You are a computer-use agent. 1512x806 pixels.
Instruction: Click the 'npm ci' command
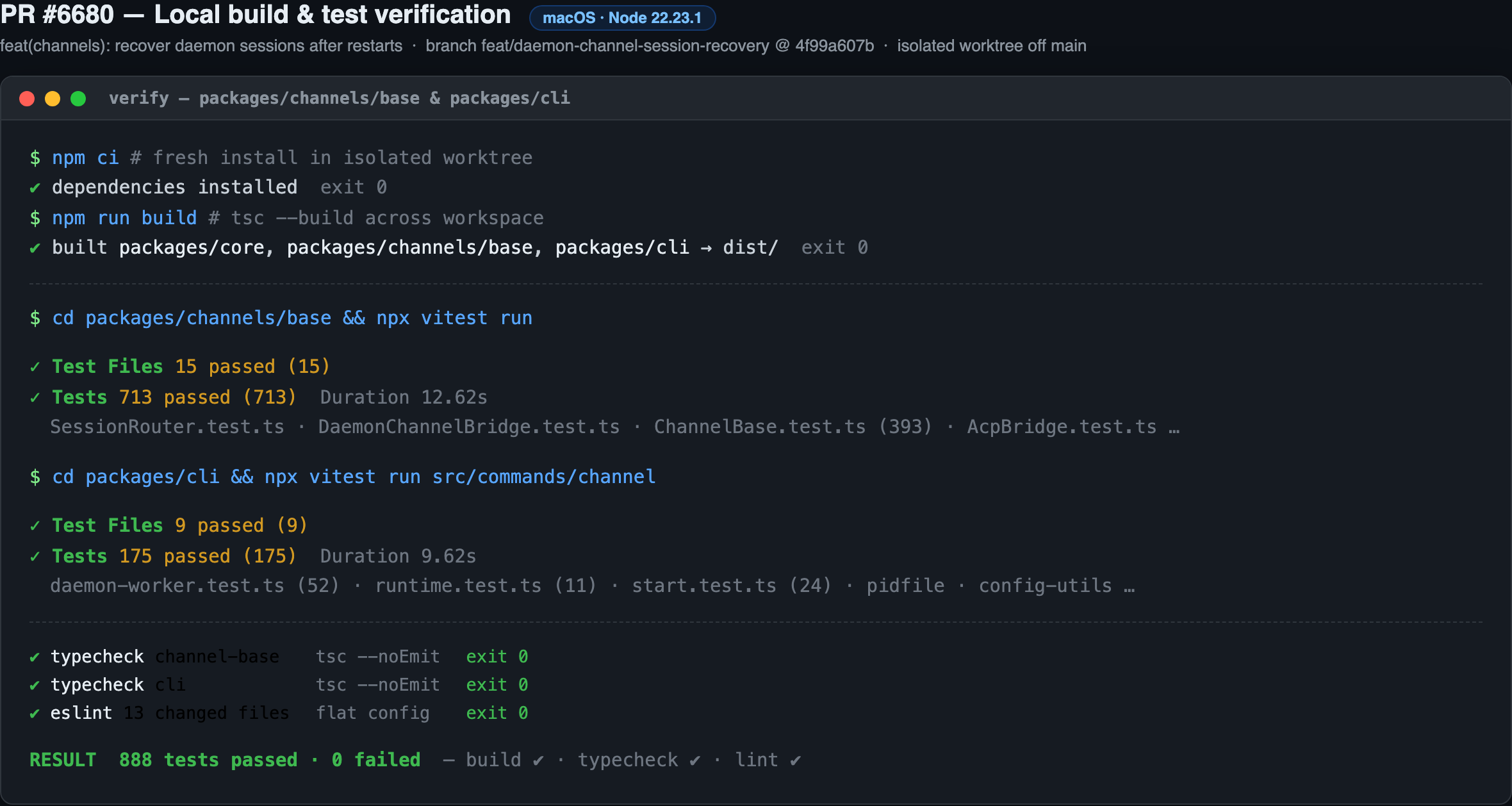[85, 158]
